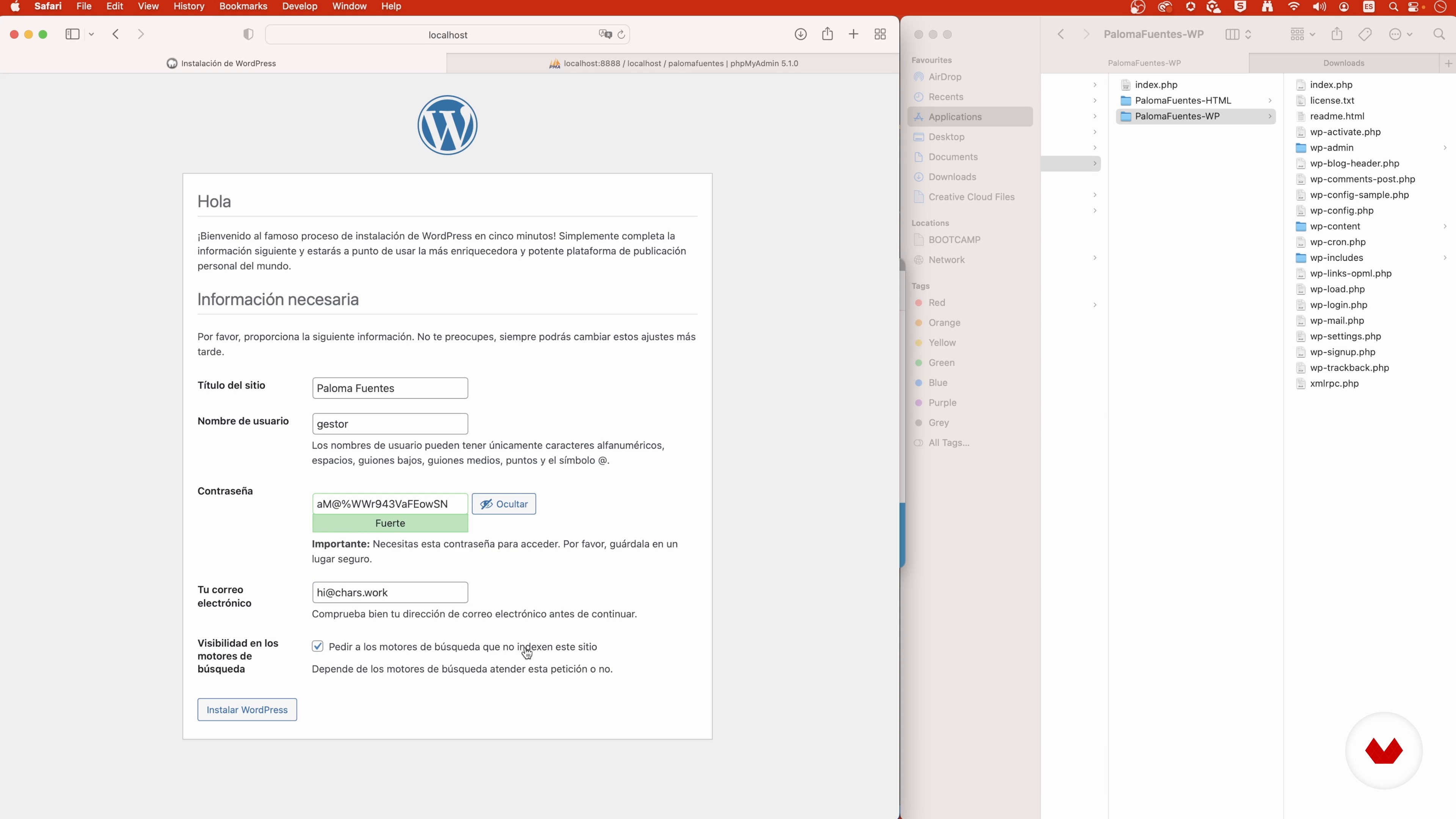Select license.txt file

point(1332,100)
